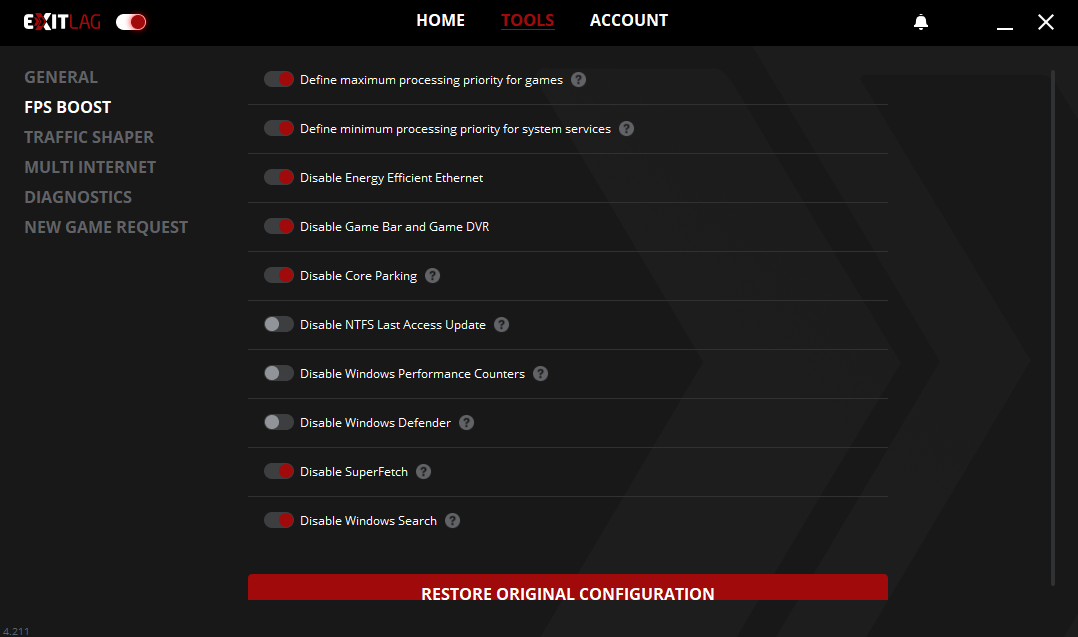This screenshot has height=637, width=1078.
Task: Toggle the main ExitLag power switch
Action: click(x=131, y=22)
